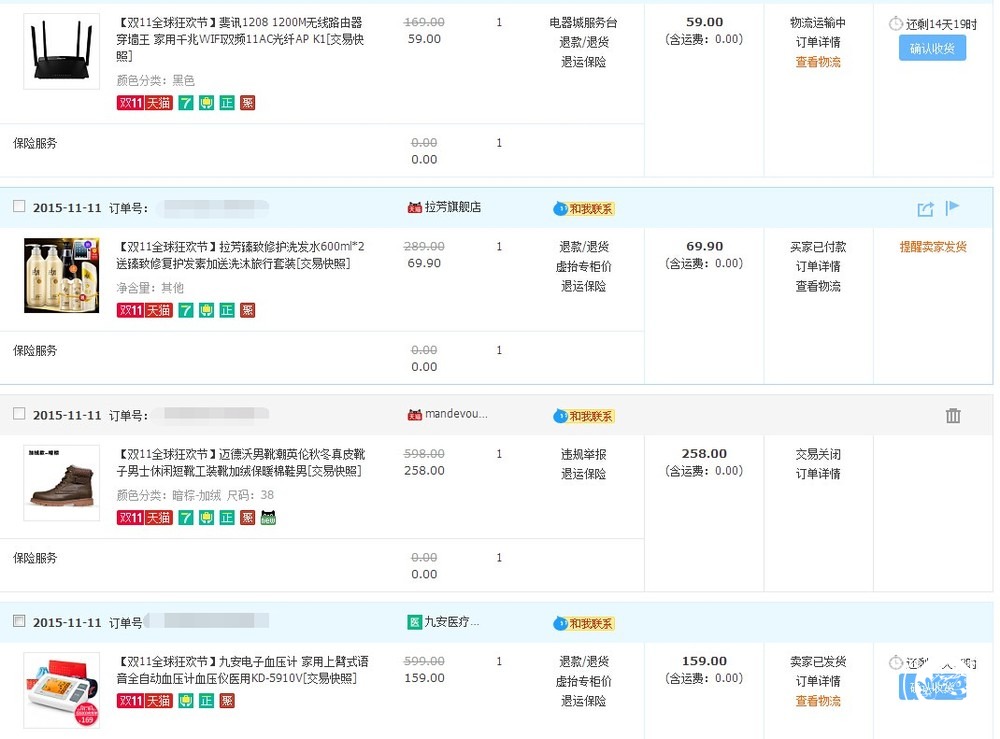Click the 天猫 badge under the shampoo item

tap(159, 310)
